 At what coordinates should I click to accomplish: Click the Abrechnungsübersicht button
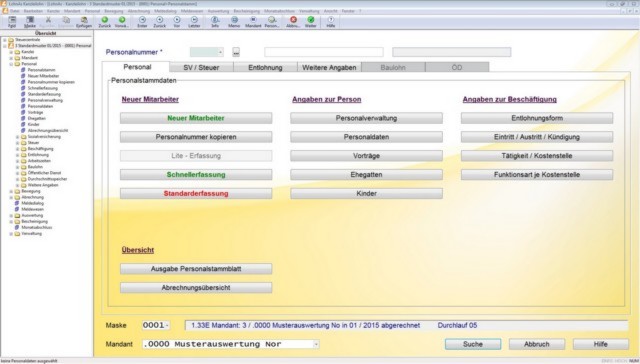click(196, 288)
